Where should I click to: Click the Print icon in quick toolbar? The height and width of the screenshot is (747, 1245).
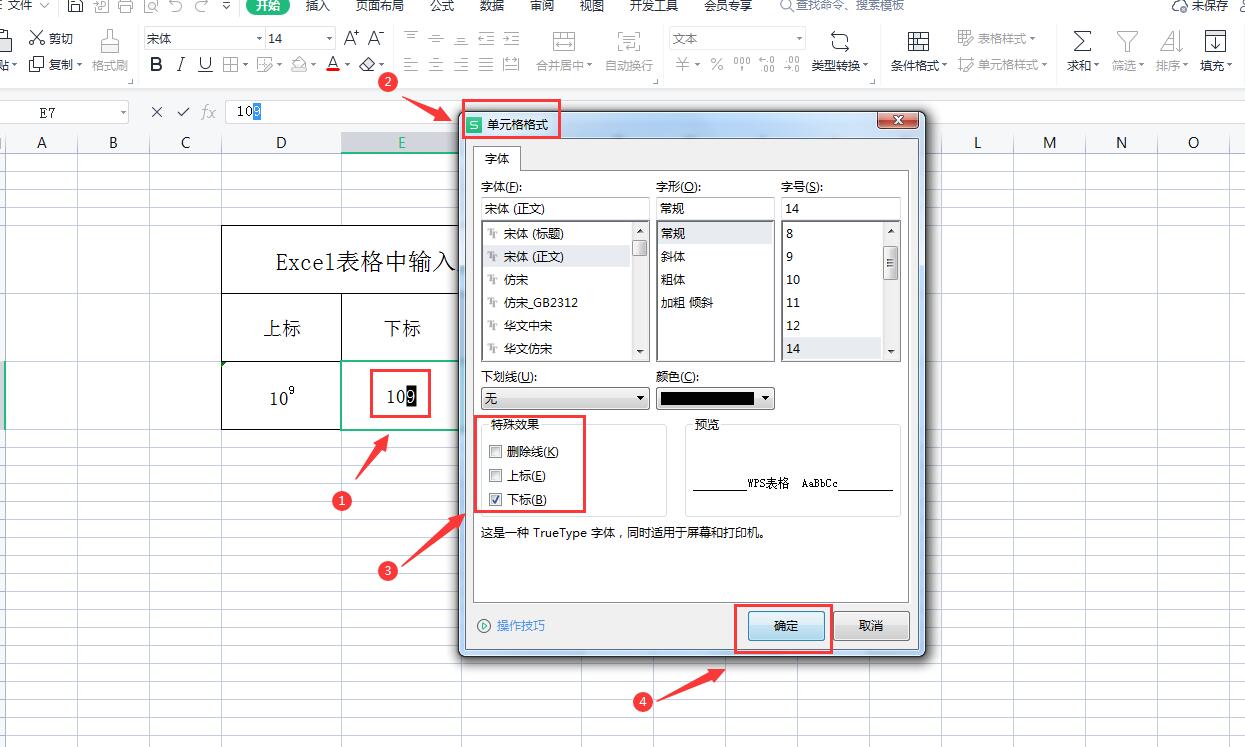pyautogui.click(x=125, y=6)
